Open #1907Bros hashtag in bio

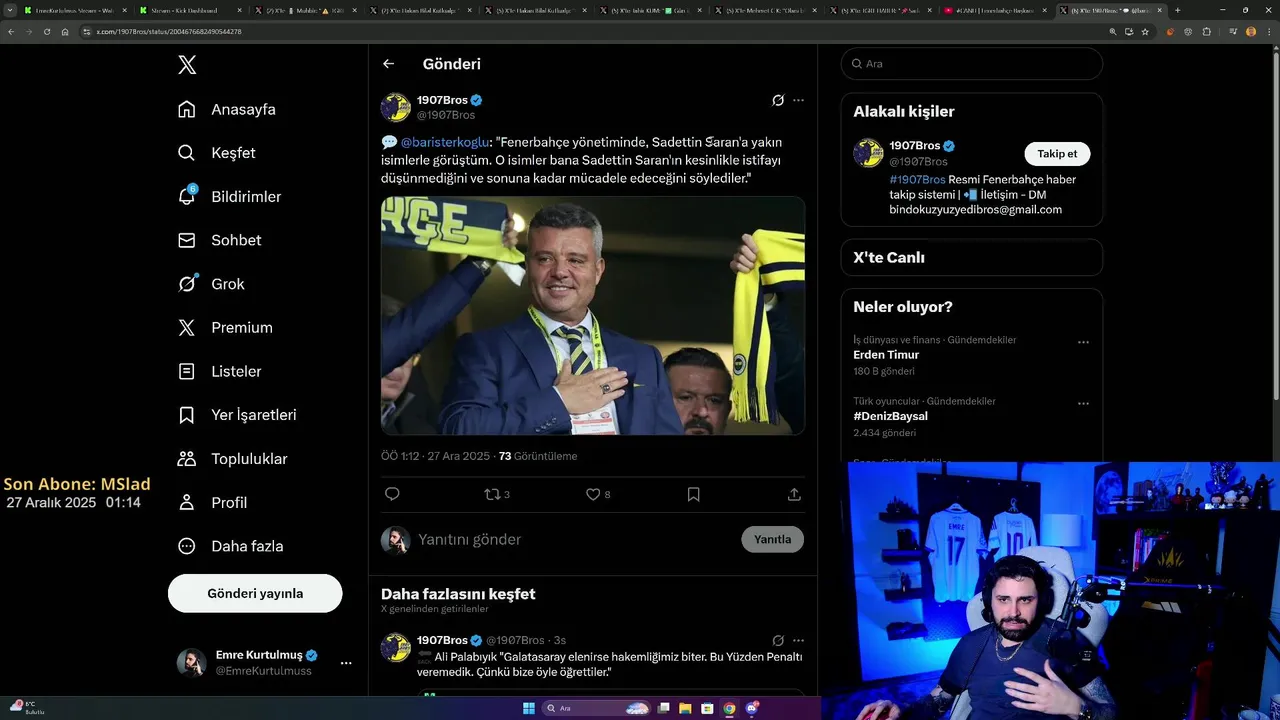pos(917,180)
